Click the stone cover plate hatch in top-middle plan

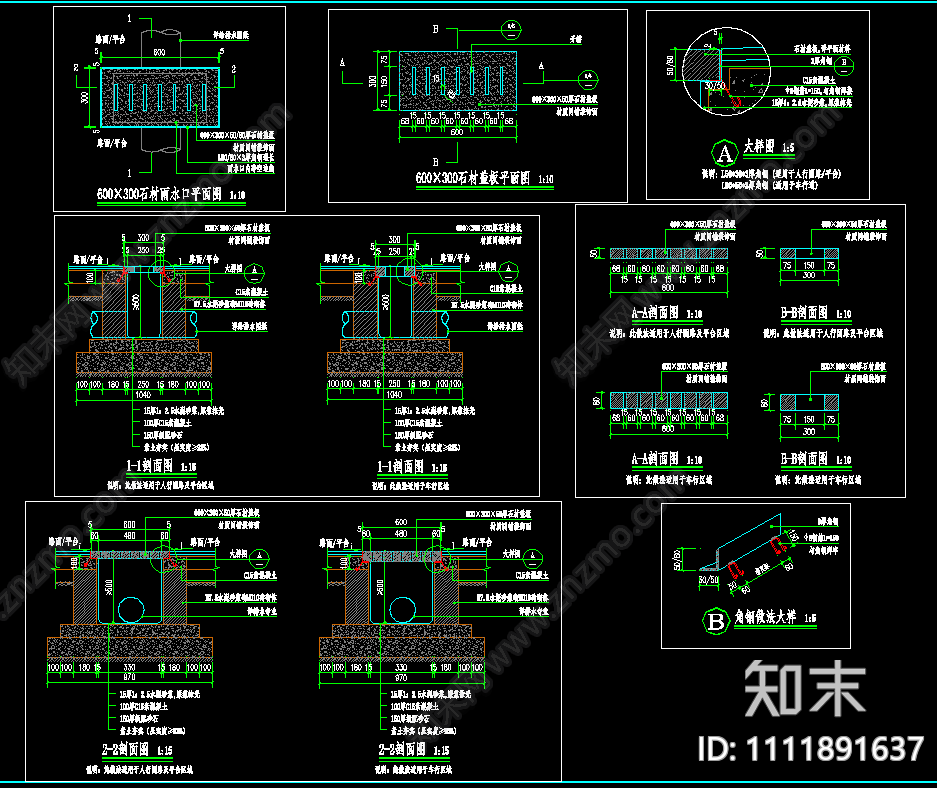click(457, 78)
